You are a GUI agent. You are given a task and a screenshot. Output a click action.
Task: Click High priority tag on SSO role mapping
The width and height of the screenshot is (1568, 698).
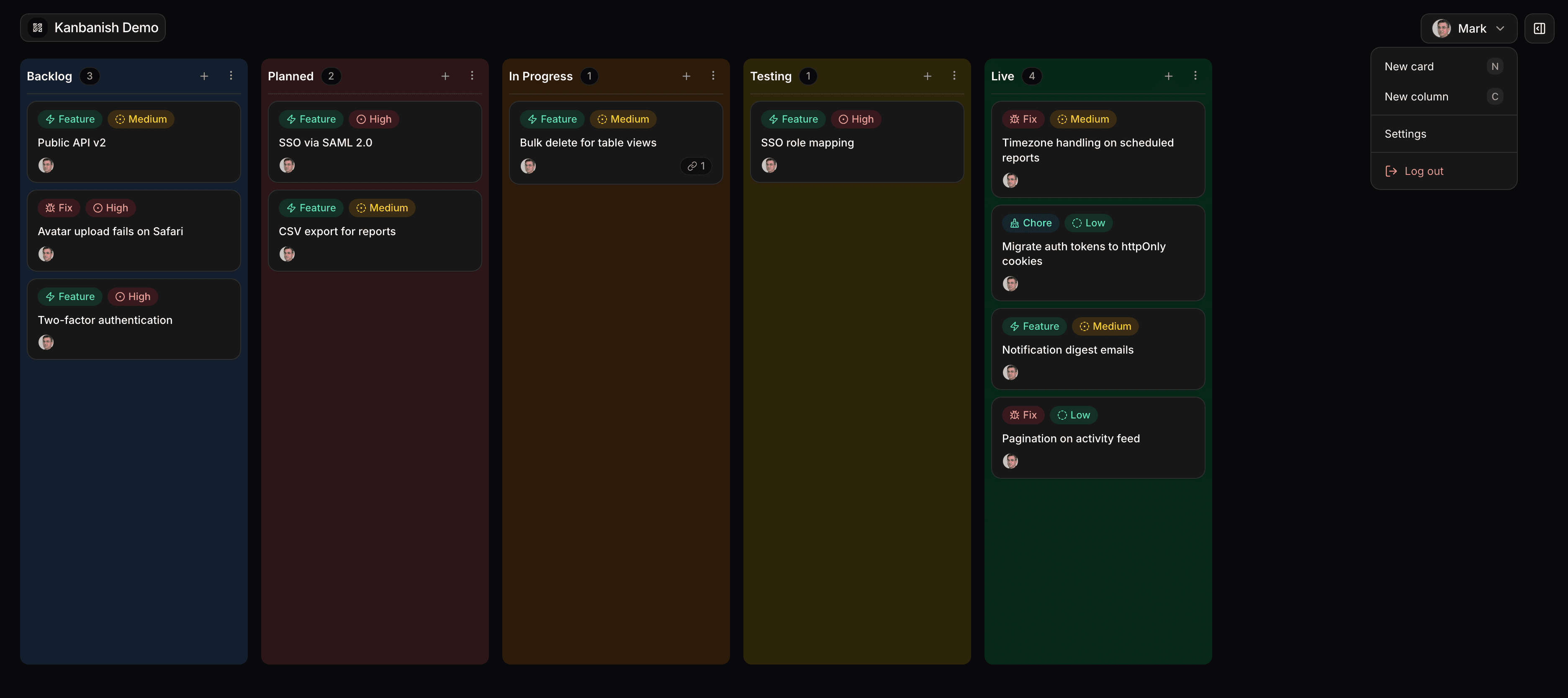pos(856,119)
